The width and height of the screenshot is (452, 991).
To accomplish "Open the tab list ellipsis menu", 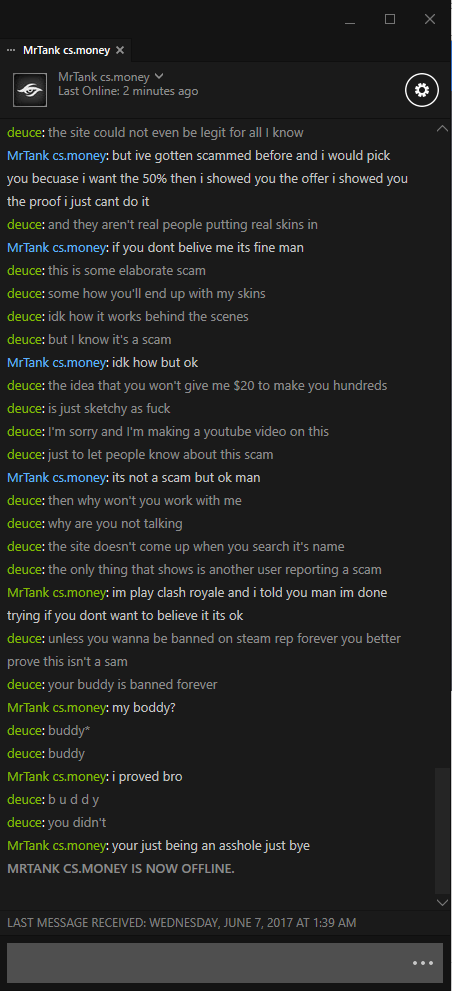I will 11,50.
